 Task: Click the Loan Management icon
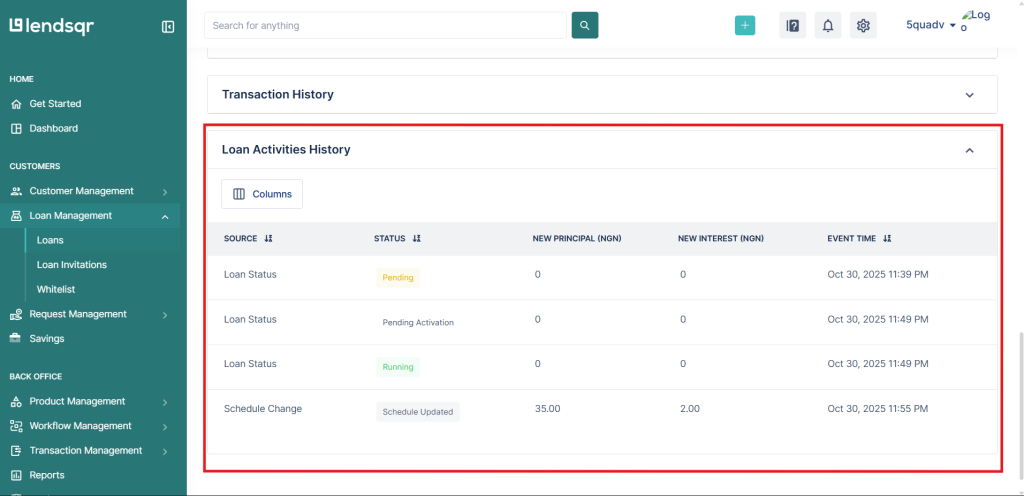point(16,216)
